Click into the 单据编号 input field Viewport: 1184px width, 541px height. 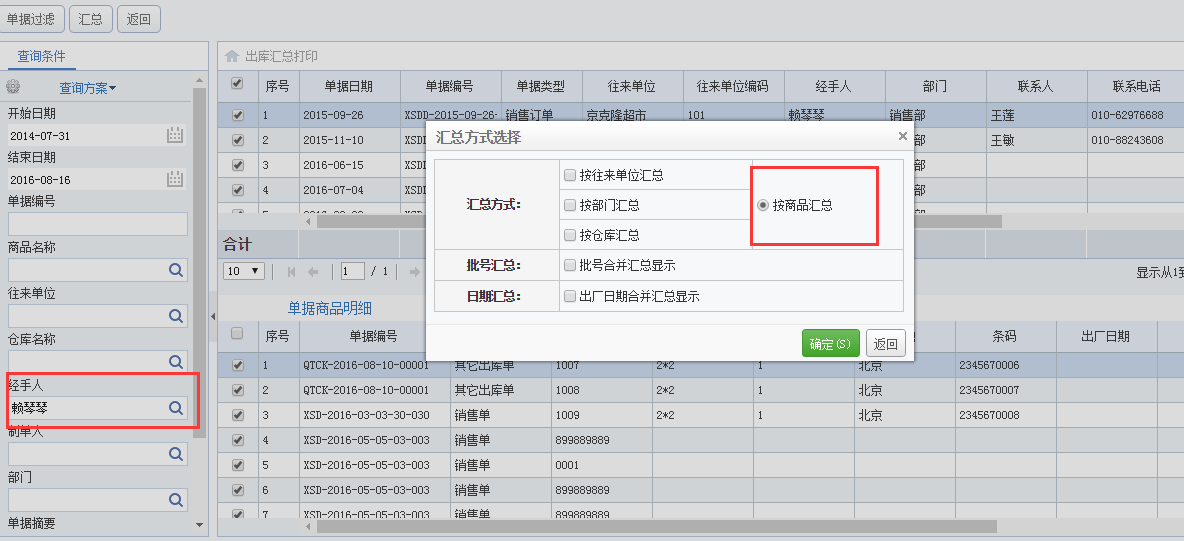pyautogui.click(x=97, y=224)
